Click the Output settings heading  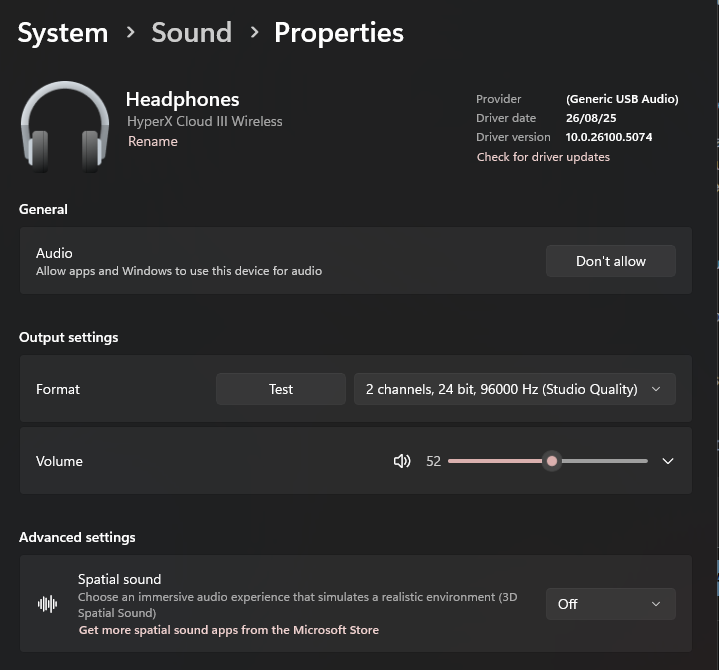[68, 338]
